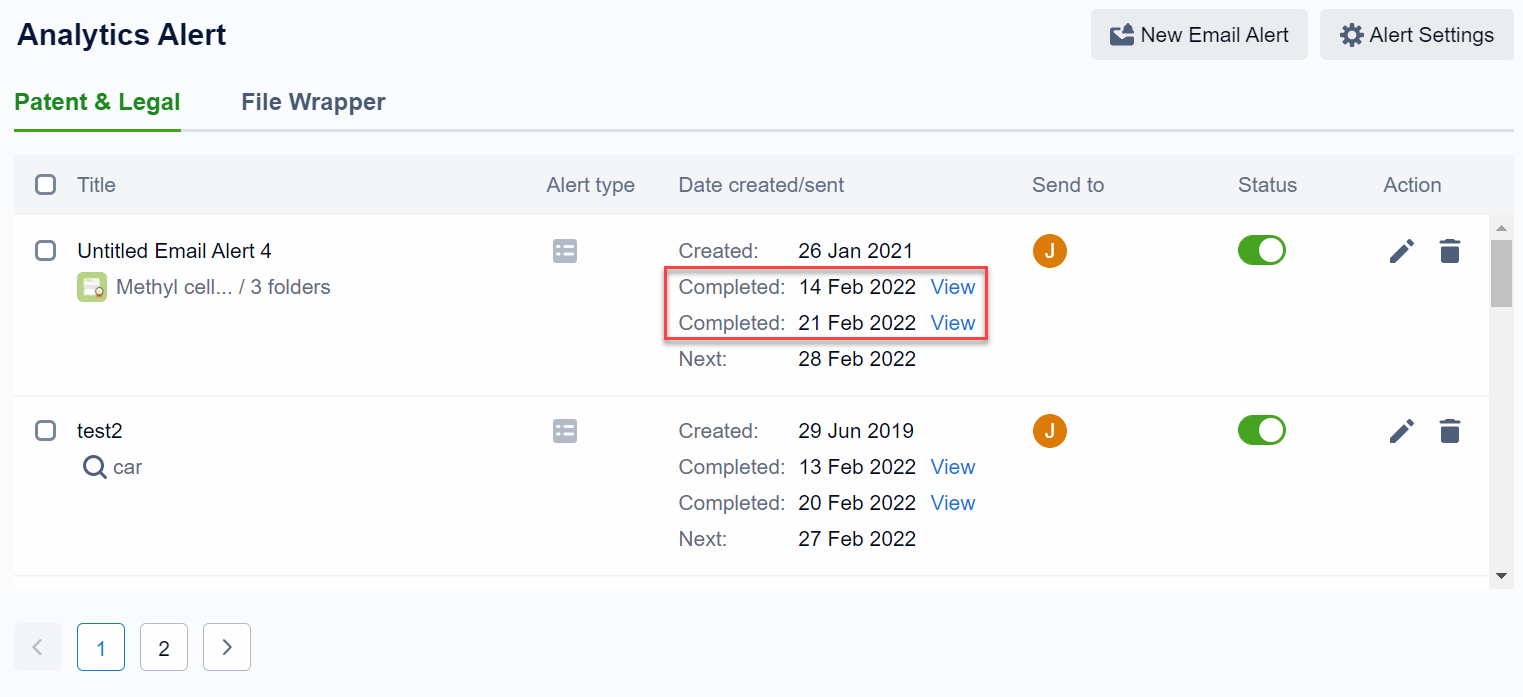The image size is (1523, 697).
Task: Turn off the test2 status toggle
Action: pyautogui.click(x=1261, y=430)
